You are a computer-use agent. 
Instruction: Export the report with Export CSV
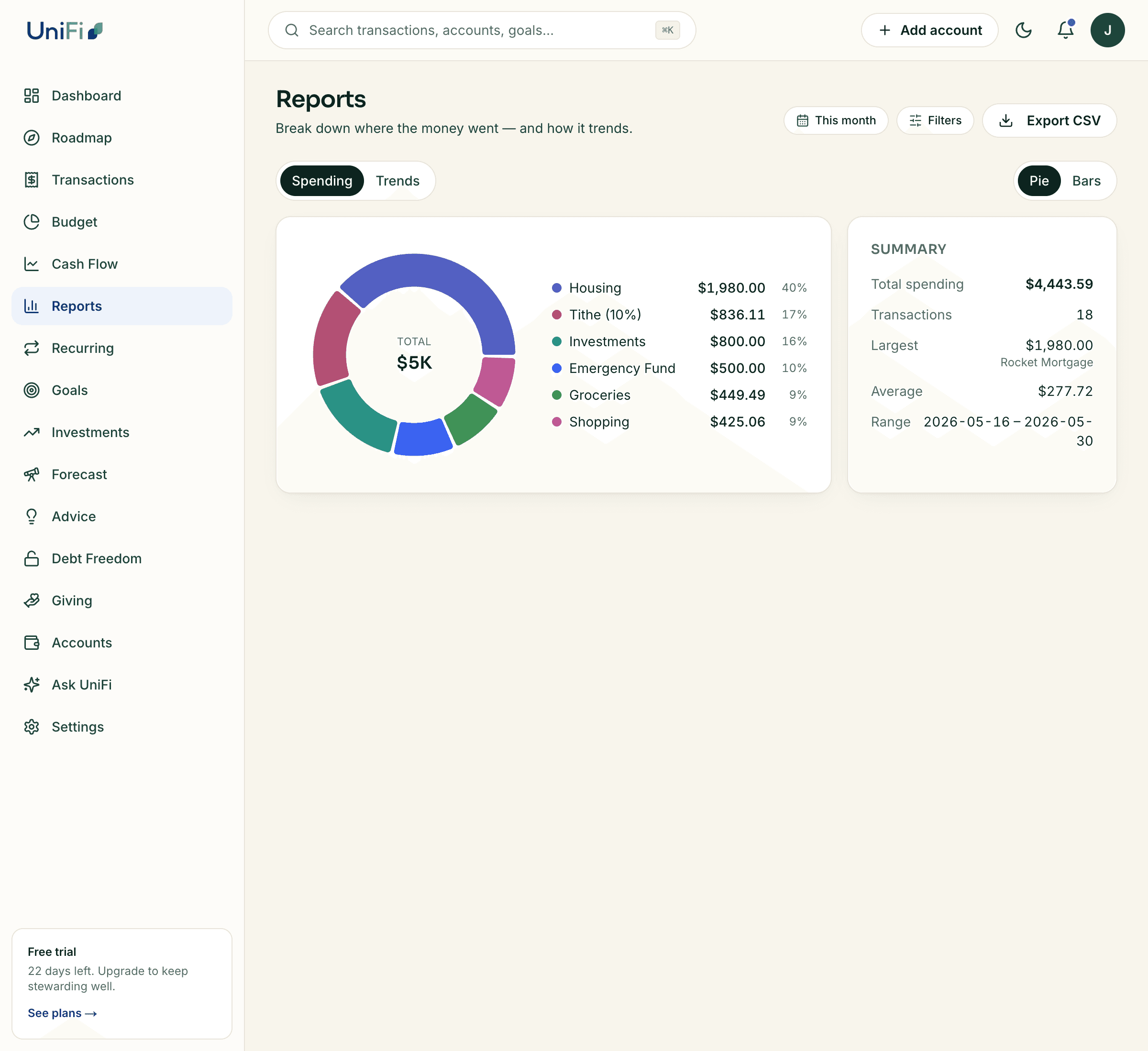coord(1049,120)
